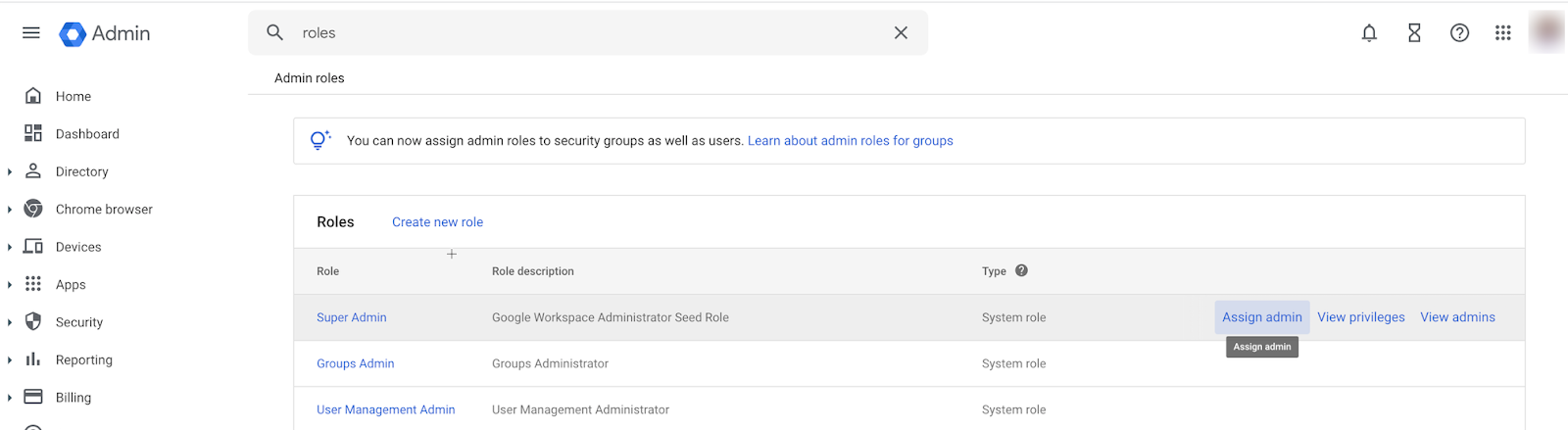Open Reporting menu item
This screenshot has height=430, width=1568.
coord(84,360)
